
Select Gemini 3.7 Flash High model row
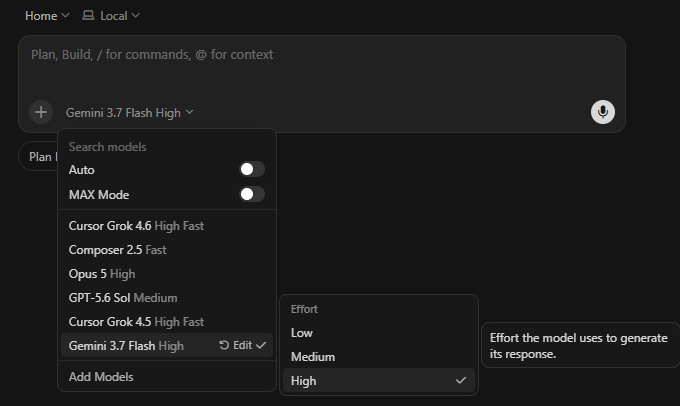coord(167,345)
